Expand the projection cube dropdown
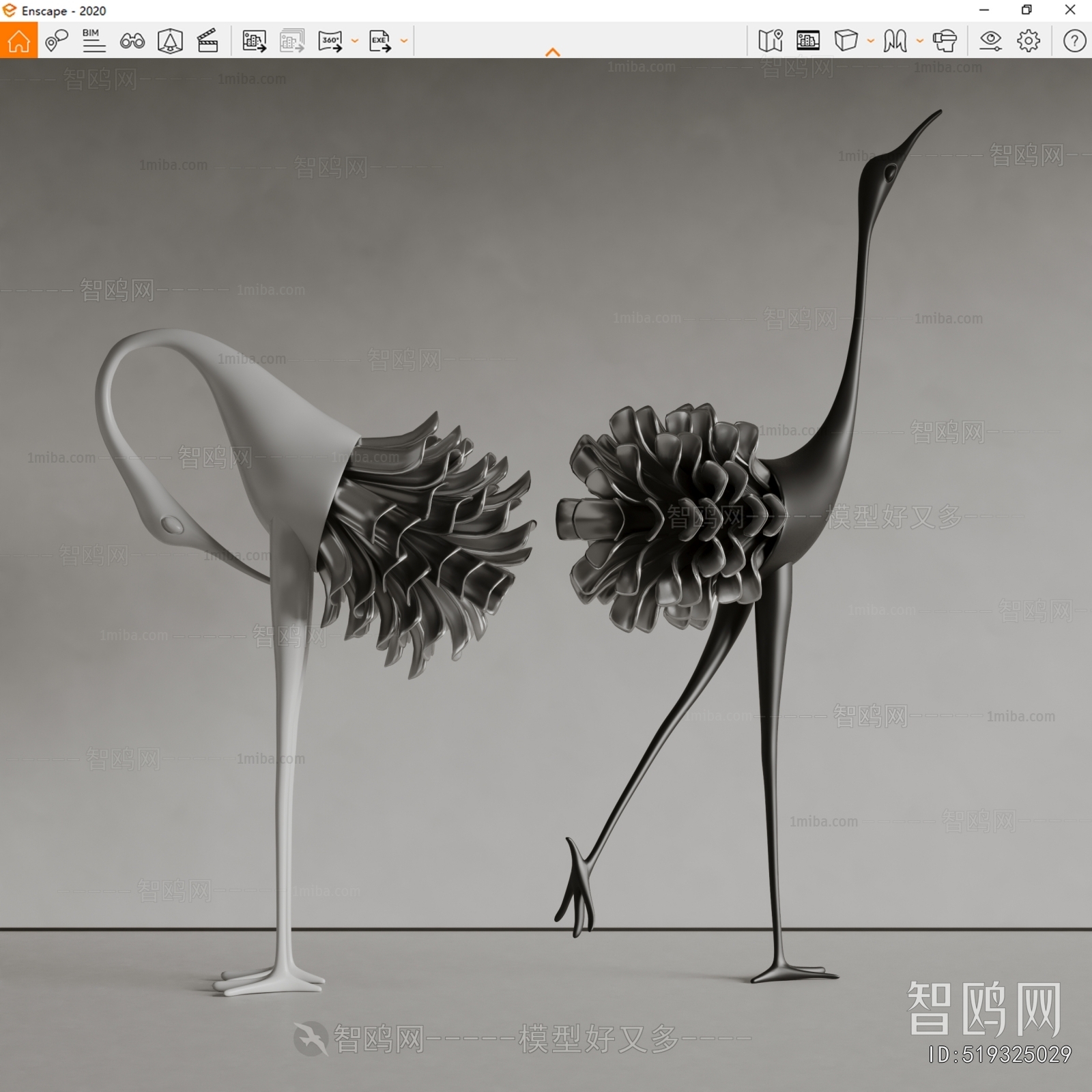The height and width of the screenshot is (1092, 1092). (x=871, y=41)
